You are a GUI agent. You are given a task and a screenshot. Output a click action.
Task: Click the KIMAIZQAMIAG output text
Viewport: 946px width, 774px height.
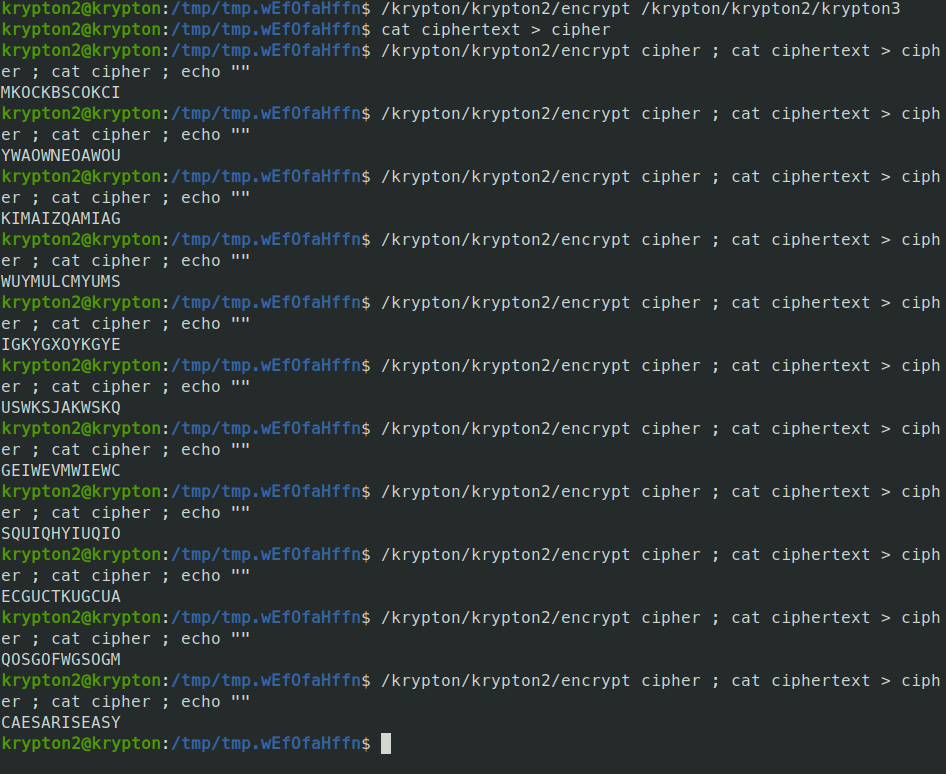[x=61, y=218]
